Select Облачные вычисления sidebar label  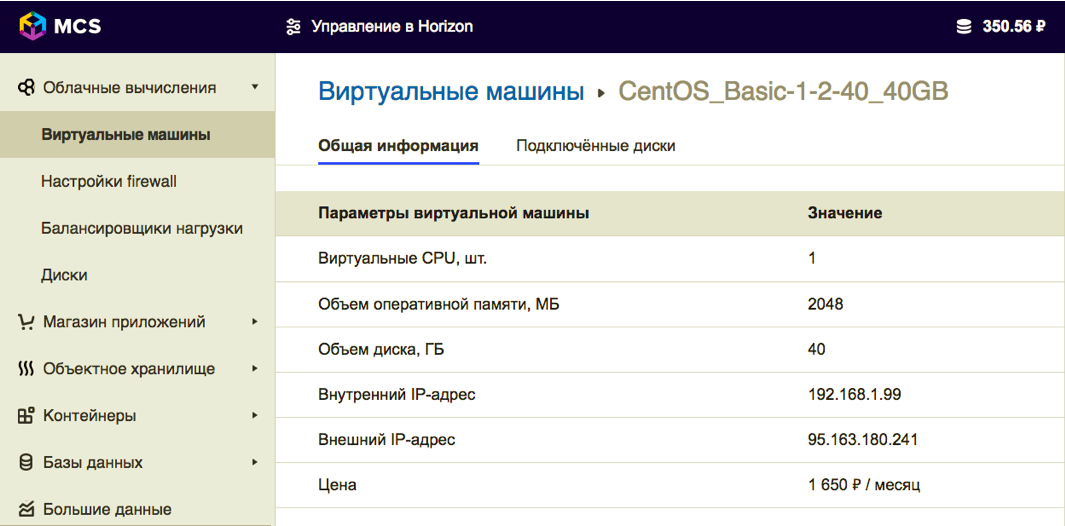coord(130,88)
